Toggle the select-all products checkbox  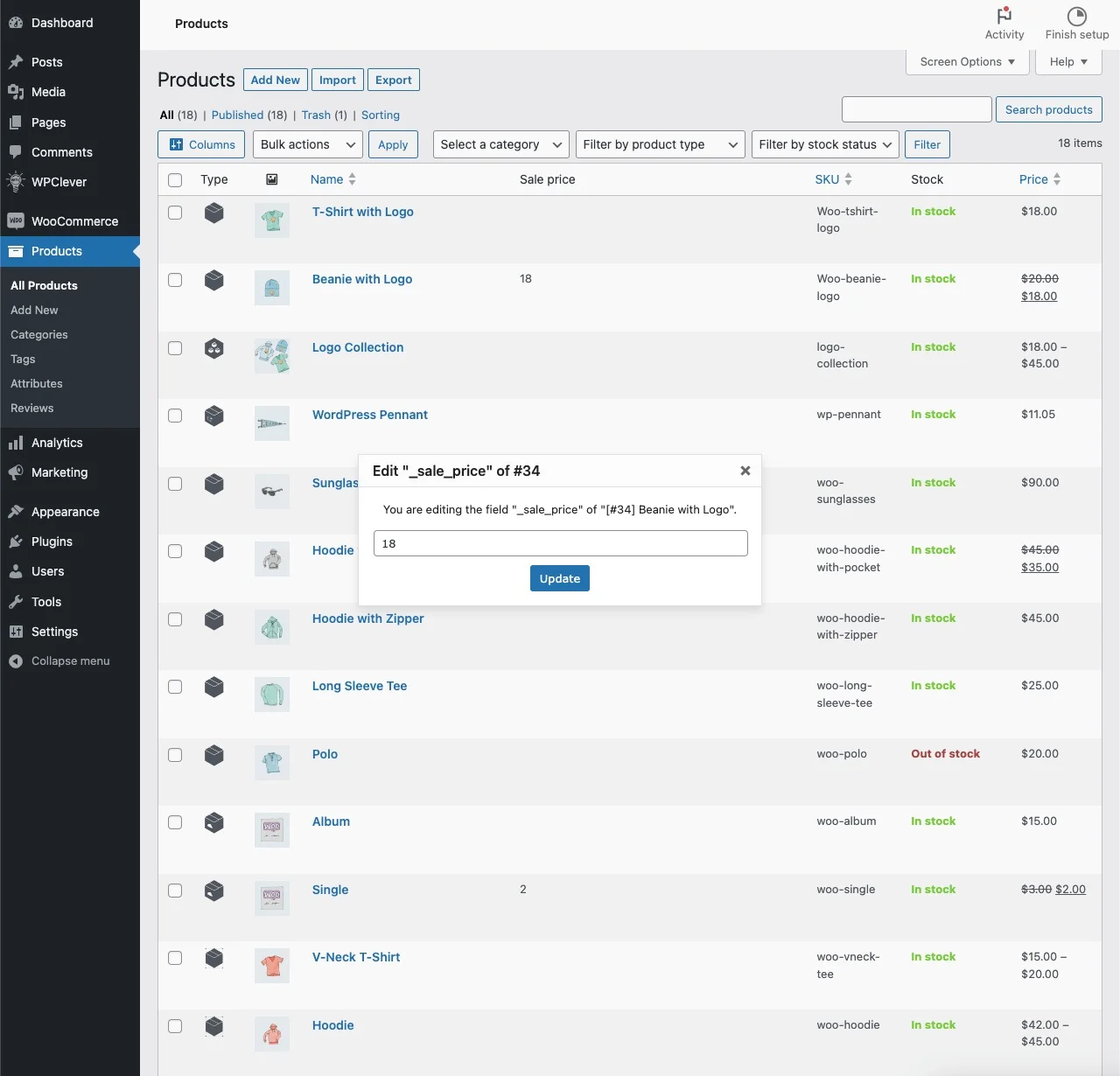[x=175, y=180]
